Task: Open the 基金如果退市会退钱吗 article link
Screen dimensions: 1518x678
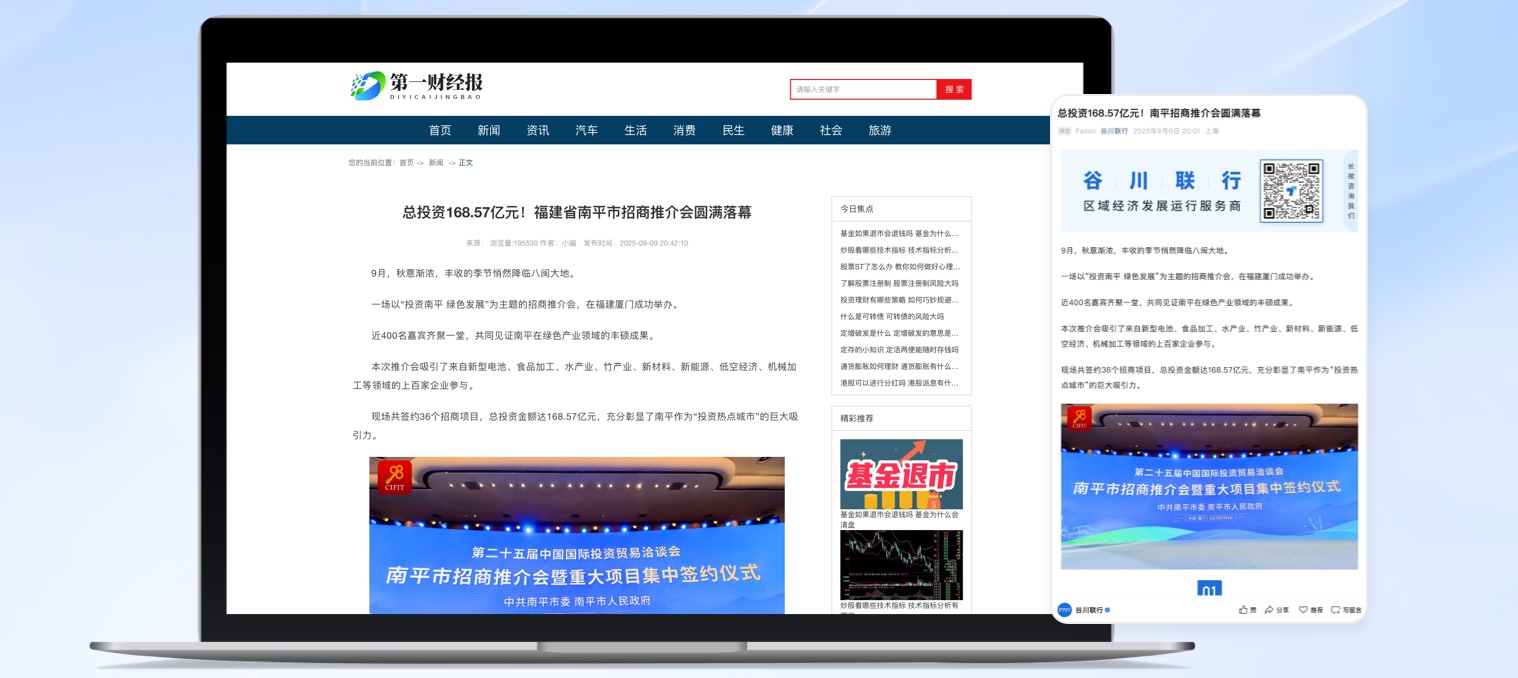Action: (x=901, y=234)
